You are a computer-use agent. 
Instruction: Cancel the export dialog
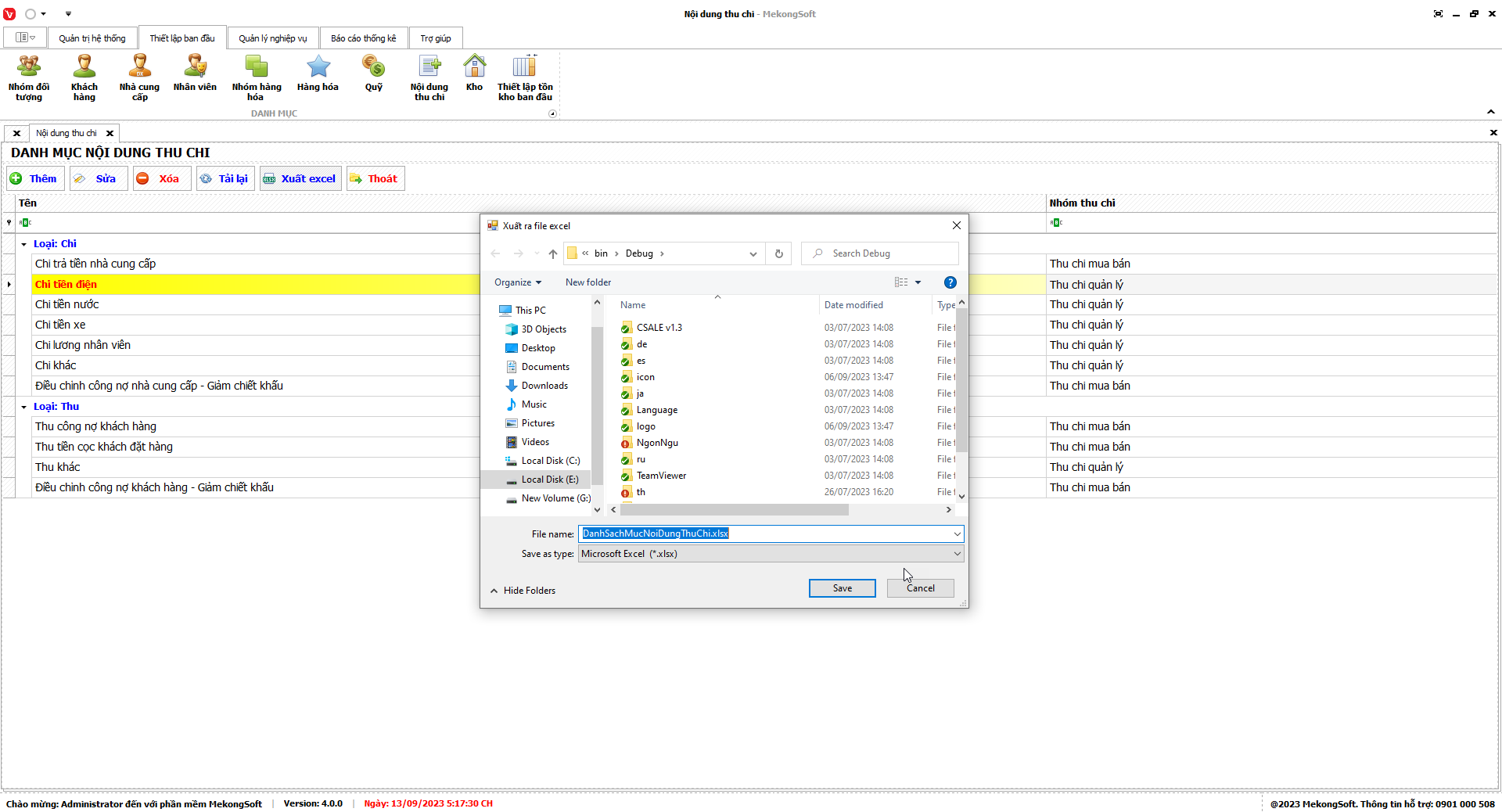tap(920, 588)
